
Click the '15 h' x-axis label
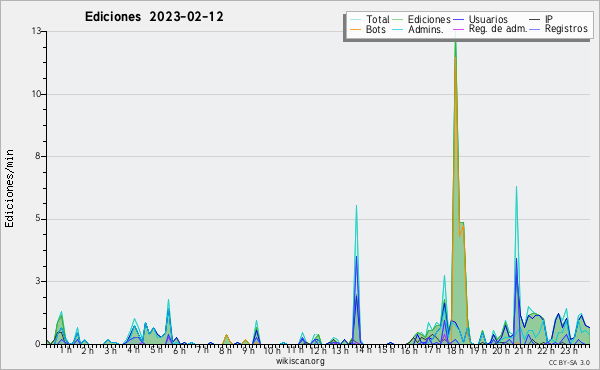click(386, 350)
